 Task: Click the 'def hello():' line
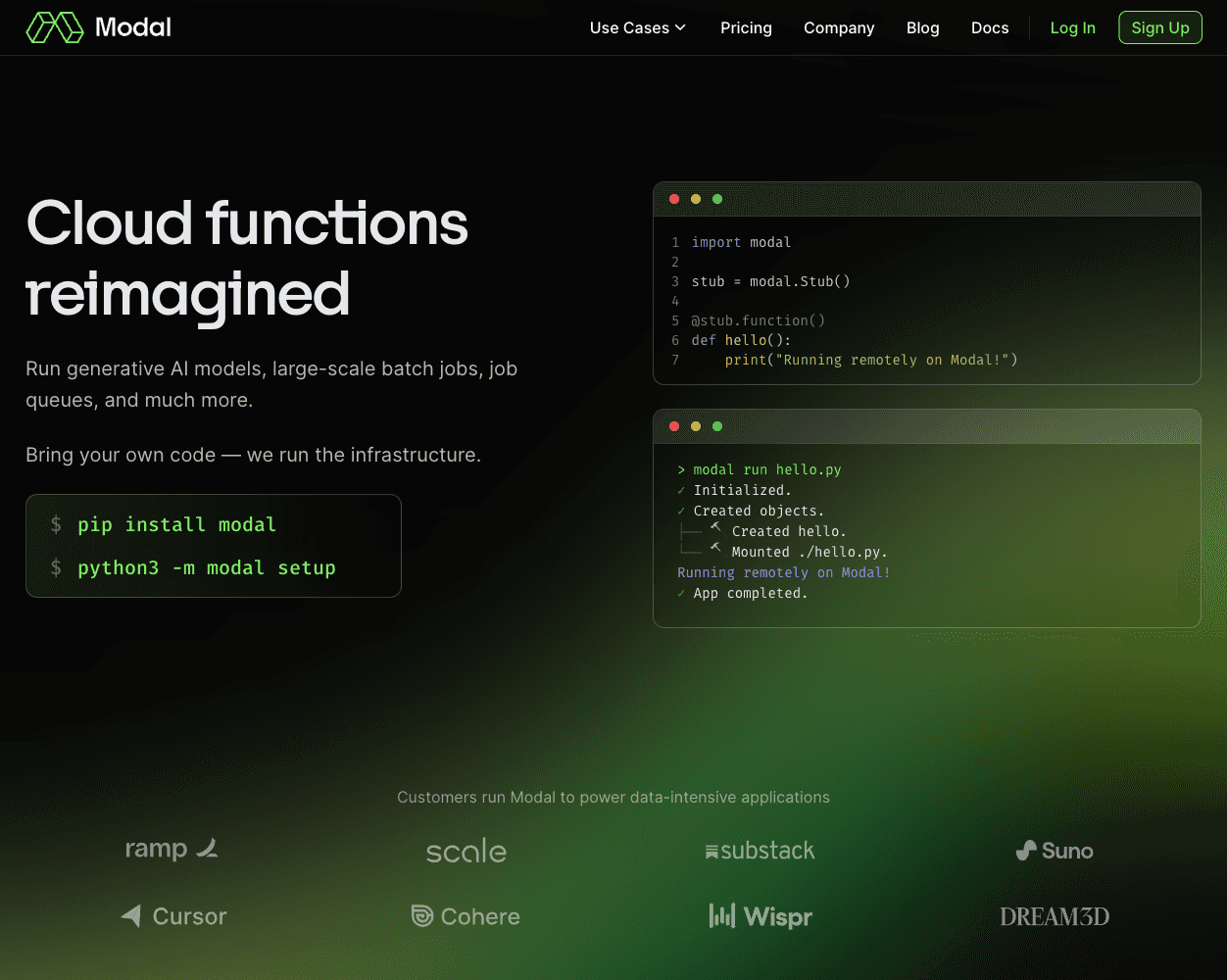pos(741,340)
